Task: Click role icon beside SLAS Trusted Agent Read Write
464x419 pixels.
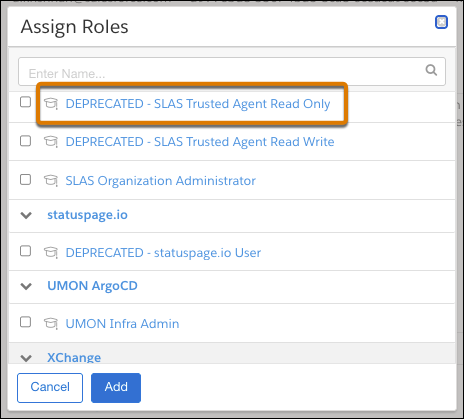Action: [51, 142]
